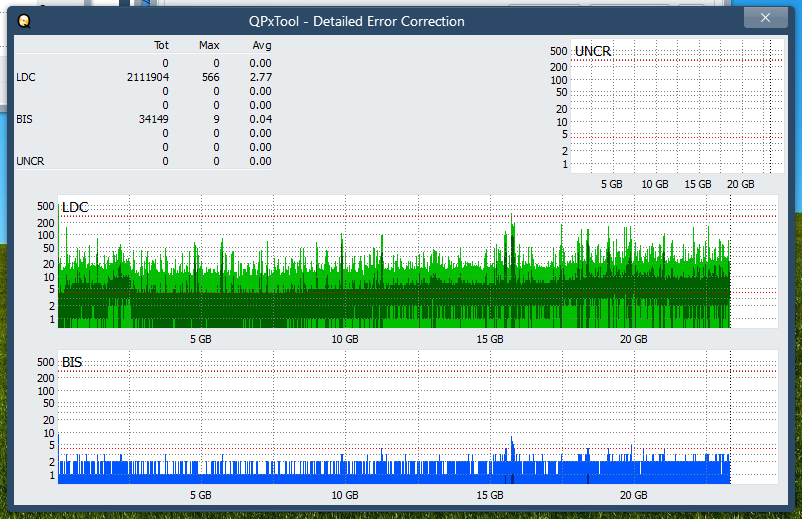Click the LDC max value 566

pos(210,77)
